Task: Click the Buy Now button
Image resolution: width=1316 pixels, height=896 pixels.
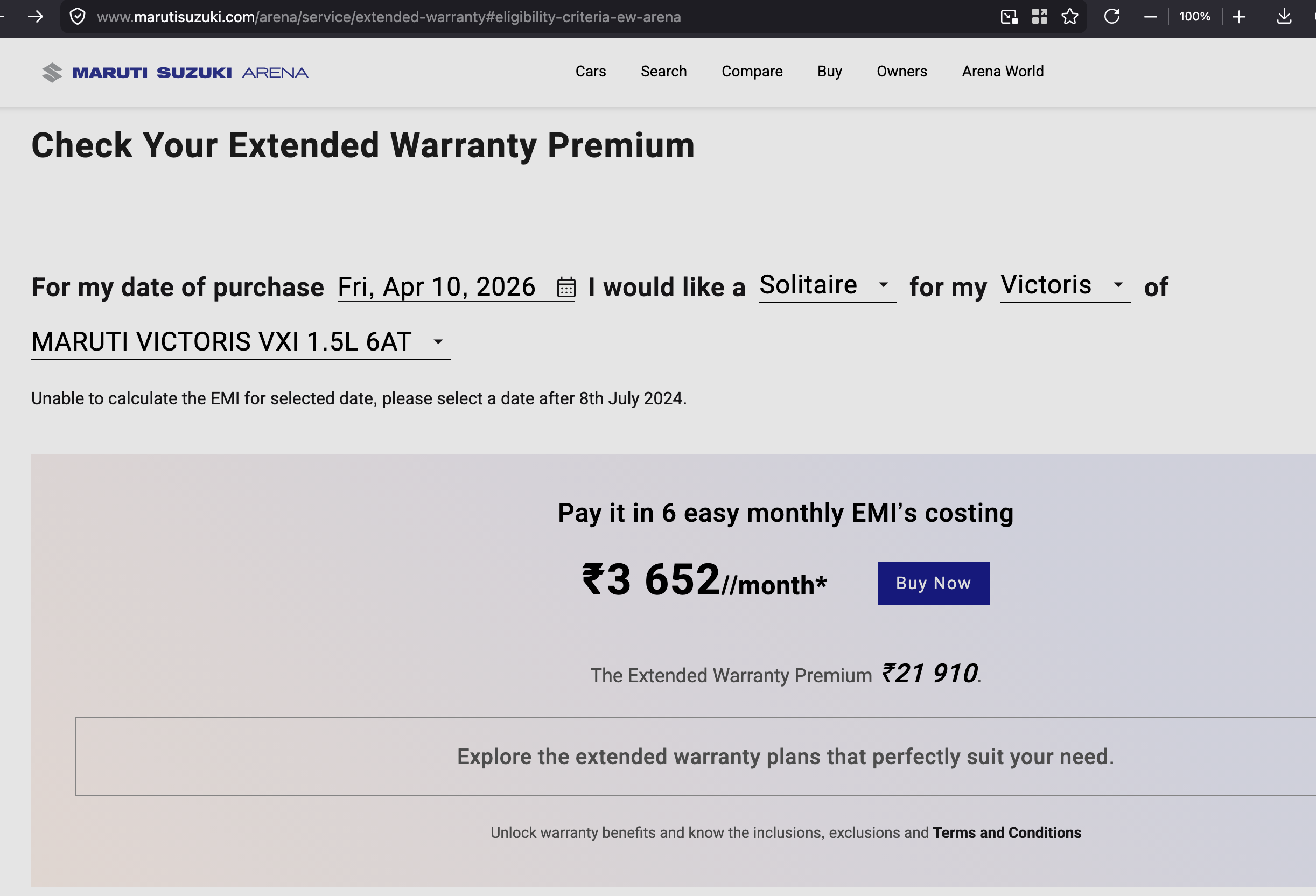Action: 933,583
